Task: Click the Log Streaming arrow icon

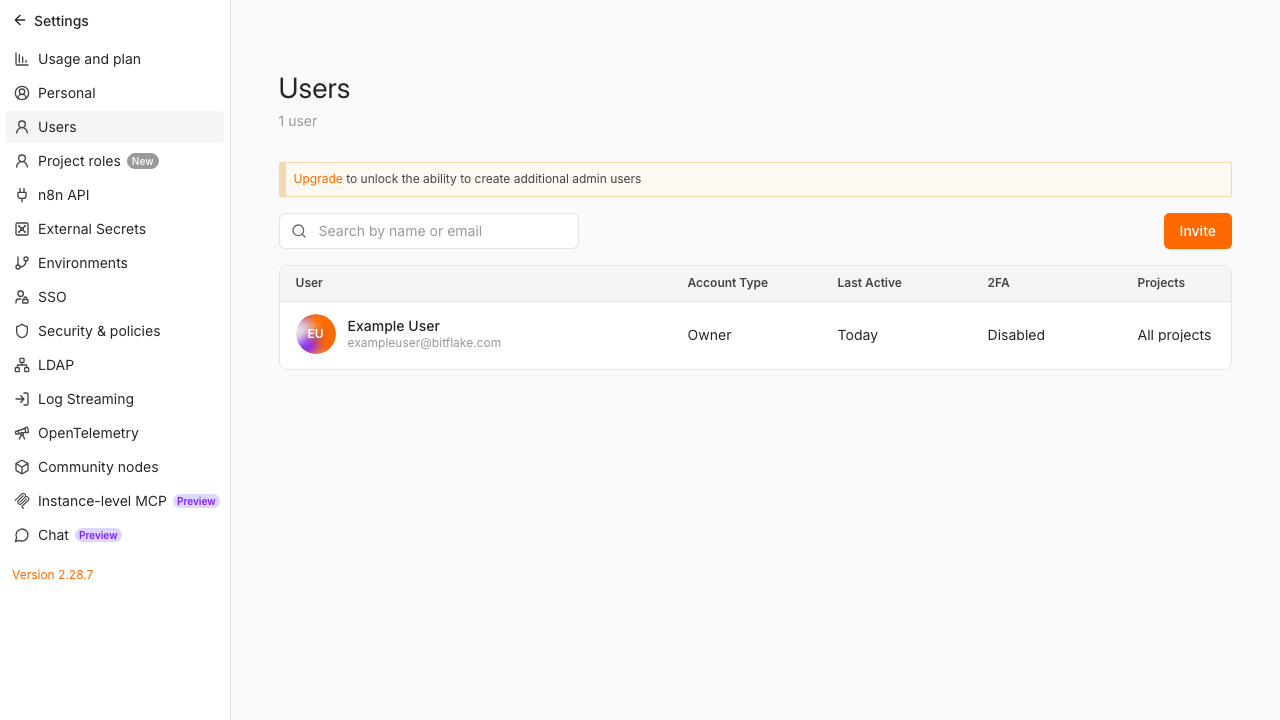Action: 22,399
